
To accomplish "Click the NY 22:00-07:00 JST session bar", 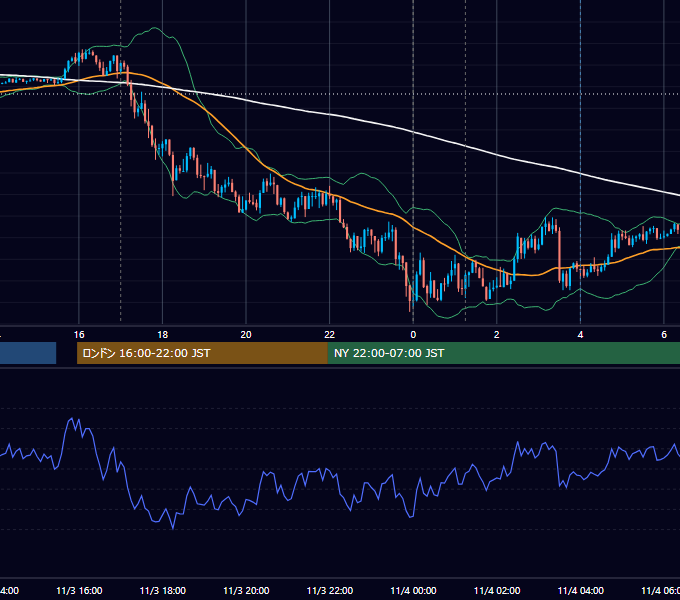I will click(x=503, y=353).
